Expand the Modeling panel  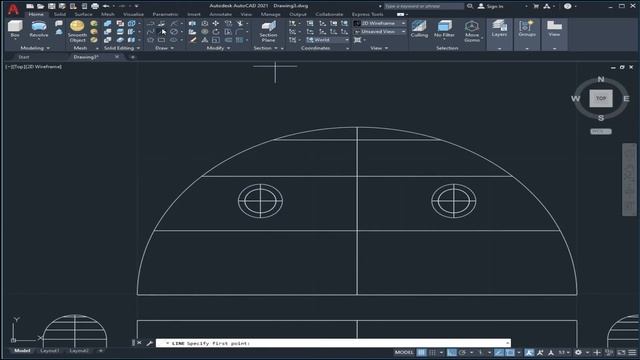(x=35, y=48)
